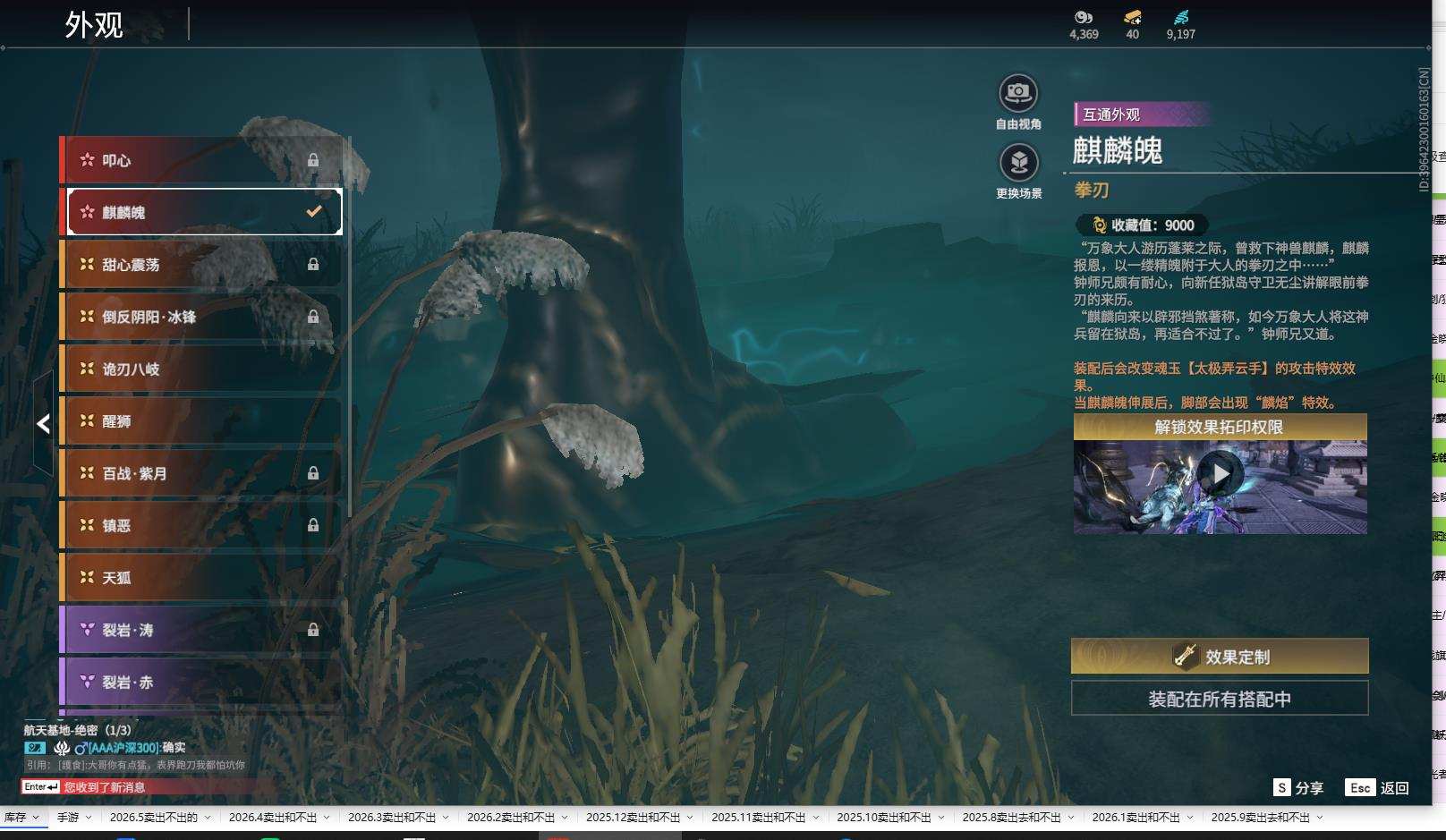This screenshot has height=840, width=1446.
Task: Select the 镇恶 skin name
Action: tap(117, 525)
